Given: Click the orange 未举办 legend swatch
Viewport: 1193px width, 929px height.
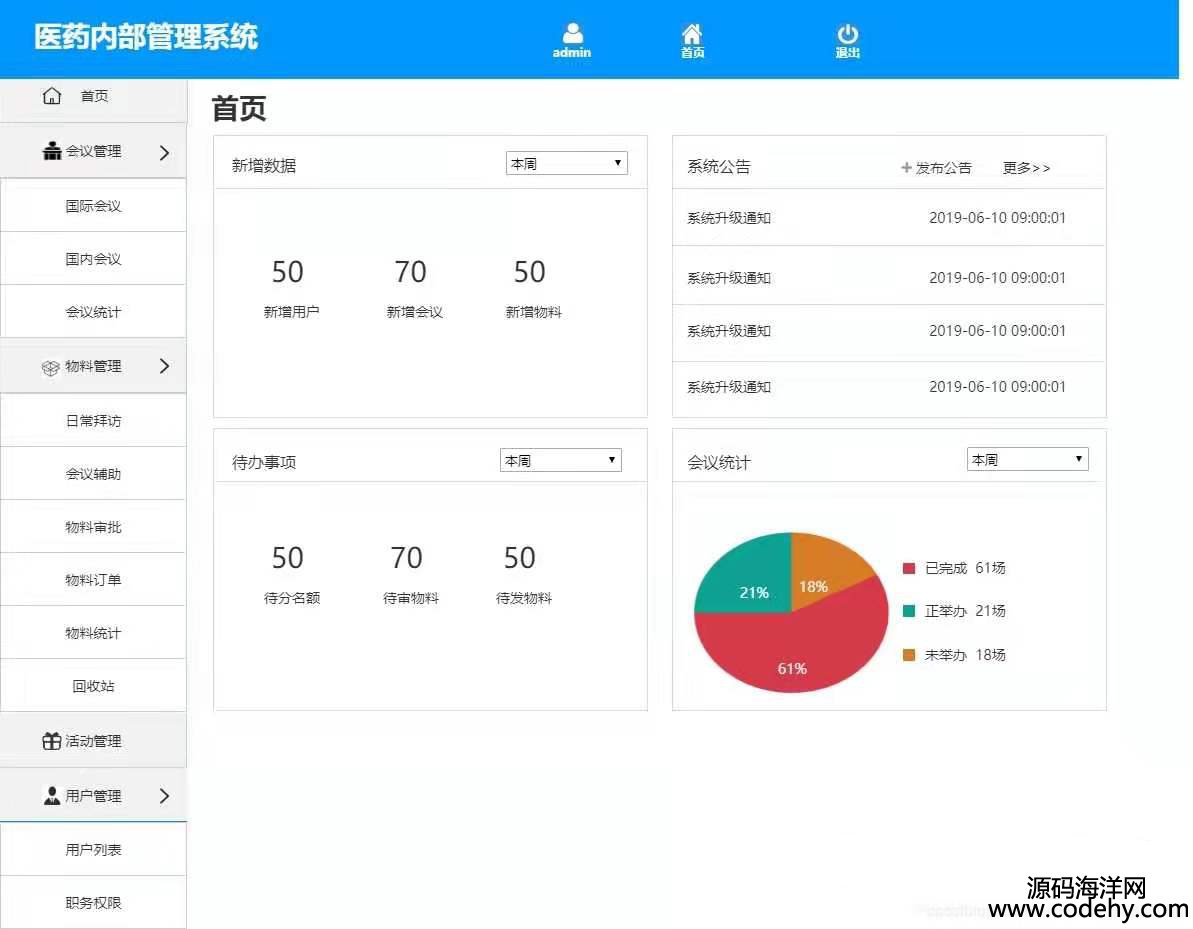Looking at the screenshot, I should click(908, 655).
